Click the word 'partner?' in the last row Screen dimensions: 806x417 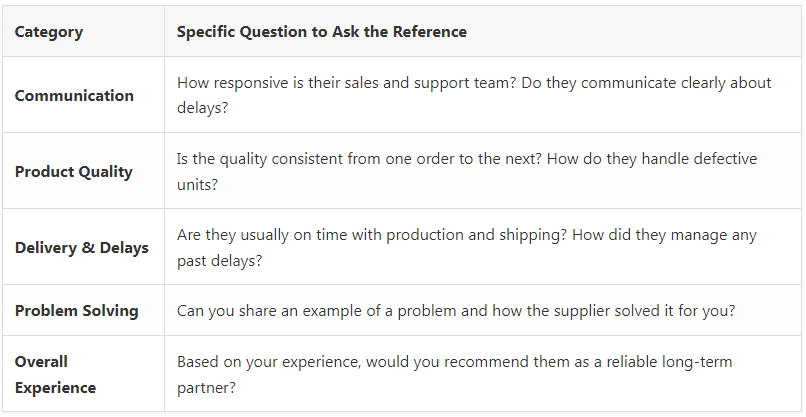point(207,387)
